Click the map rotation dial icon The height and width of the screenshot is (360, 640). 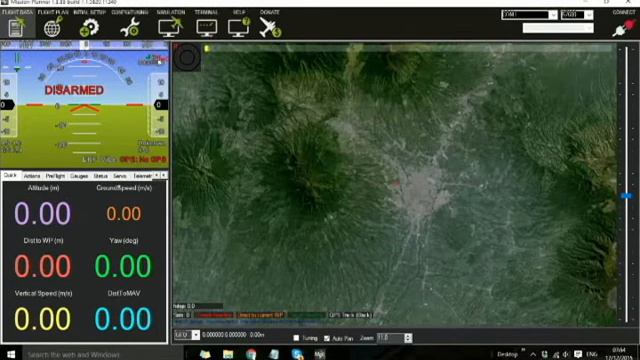point(187,57)
